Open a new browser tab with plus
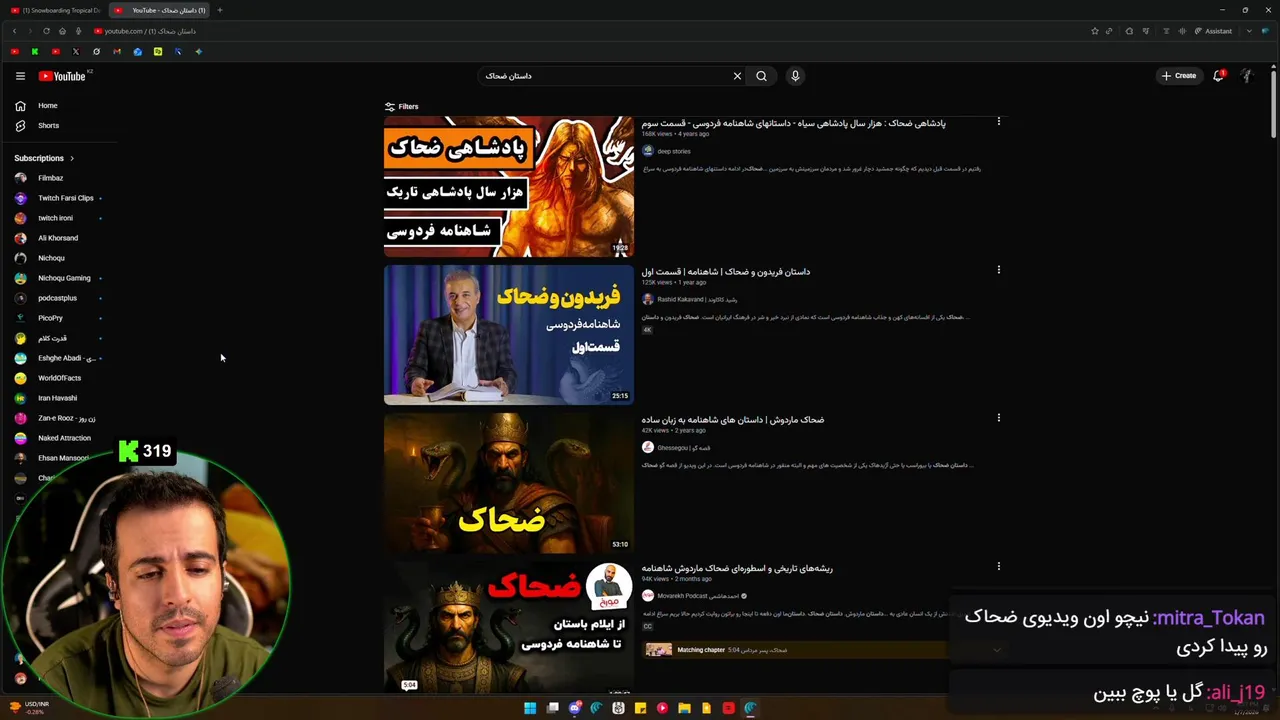 coord(220,10)
